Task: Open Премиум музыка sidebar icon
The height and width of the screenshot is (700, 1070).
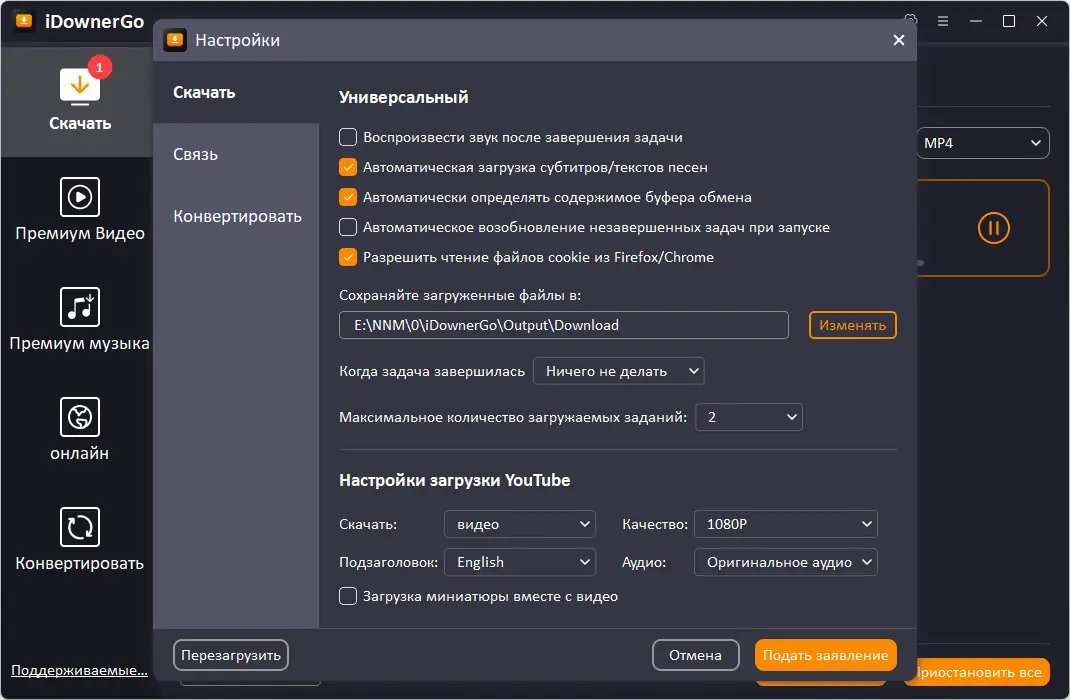Action: pyautogui.click(x=80, y=307)
